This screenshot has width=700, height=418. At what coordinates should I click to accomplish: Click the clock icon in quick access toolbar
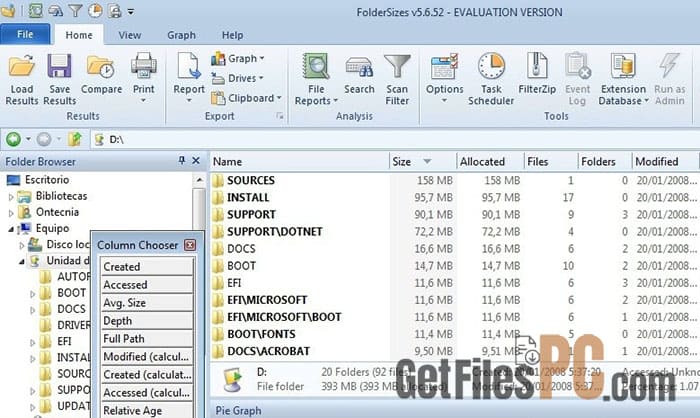[95, 10]
